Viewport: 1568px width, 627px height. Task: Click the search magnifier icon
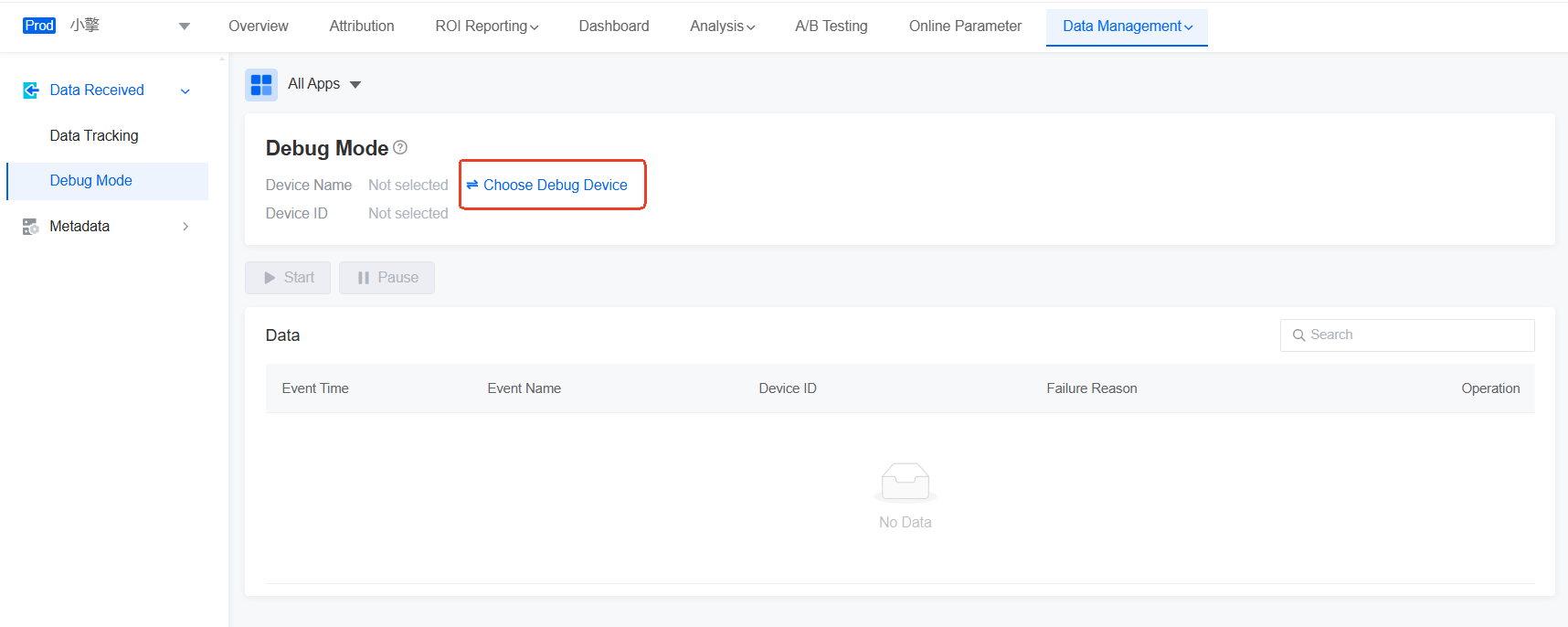click(1298, 335)
